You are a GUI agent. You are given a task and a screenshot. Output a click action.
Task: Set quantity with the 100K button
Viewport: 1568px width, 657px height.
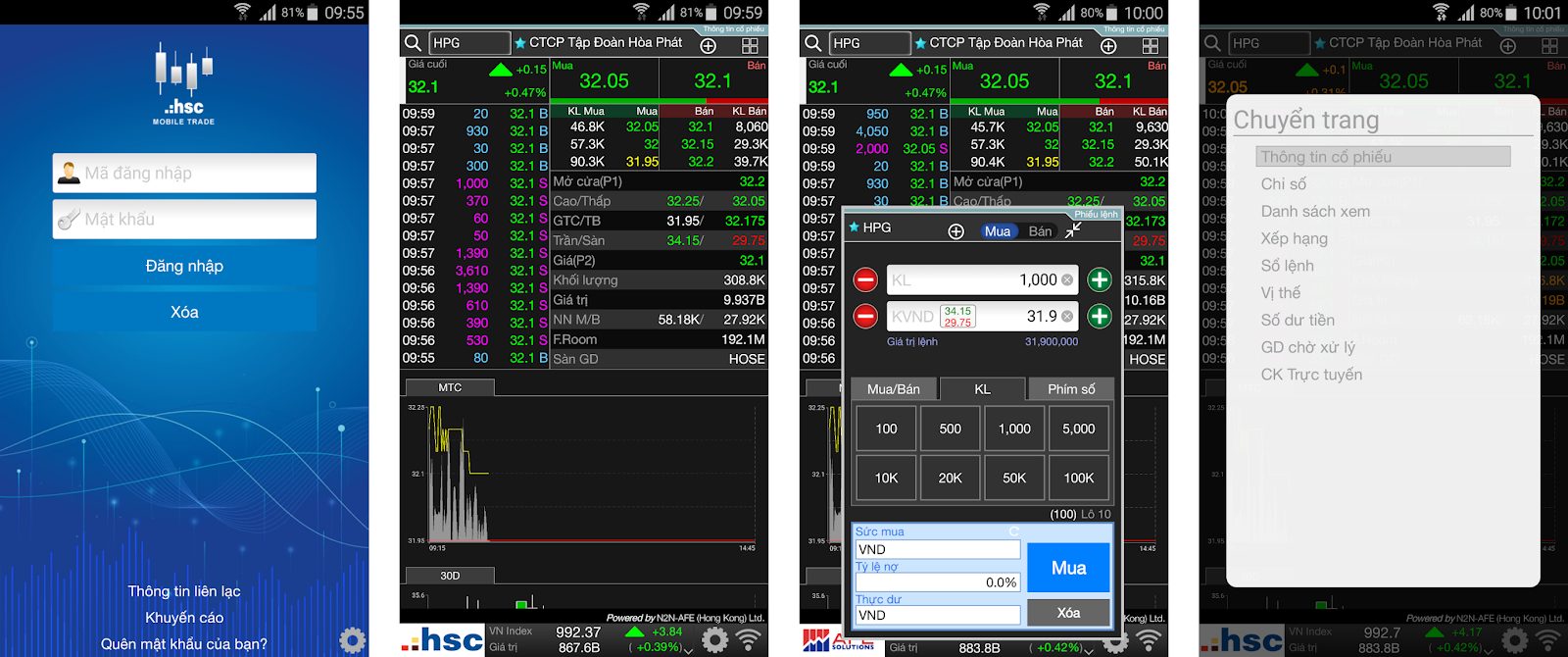[1079, 478]
